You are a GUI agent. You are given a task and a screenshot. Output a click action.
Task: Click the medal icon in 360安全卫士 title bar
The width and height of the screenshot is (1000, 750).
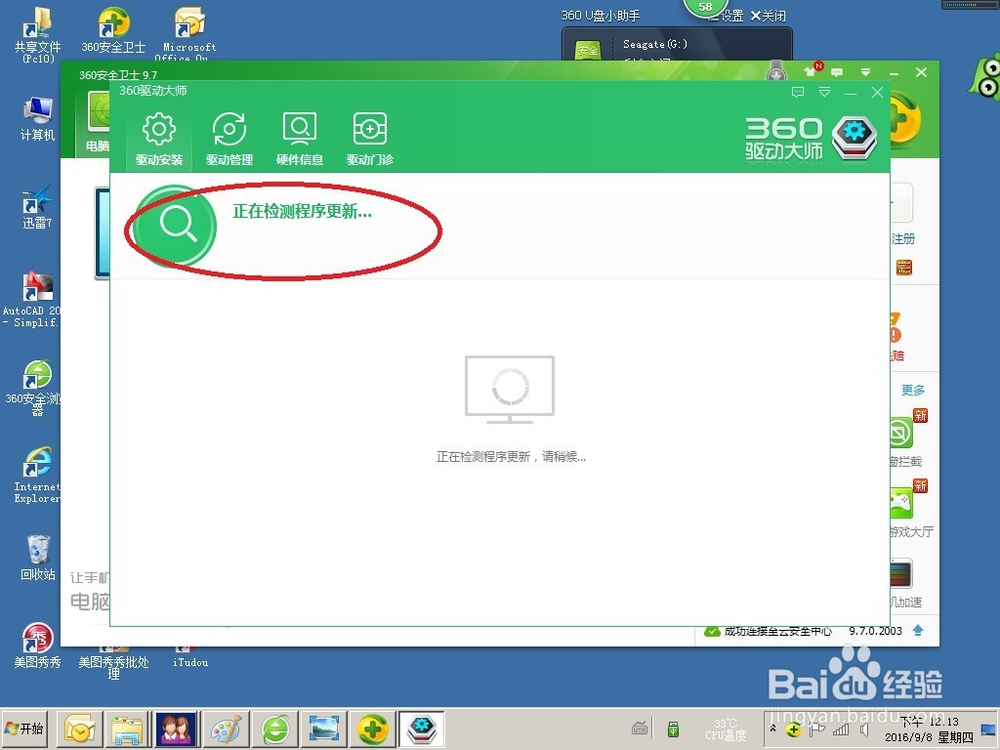tap(776, 71)
